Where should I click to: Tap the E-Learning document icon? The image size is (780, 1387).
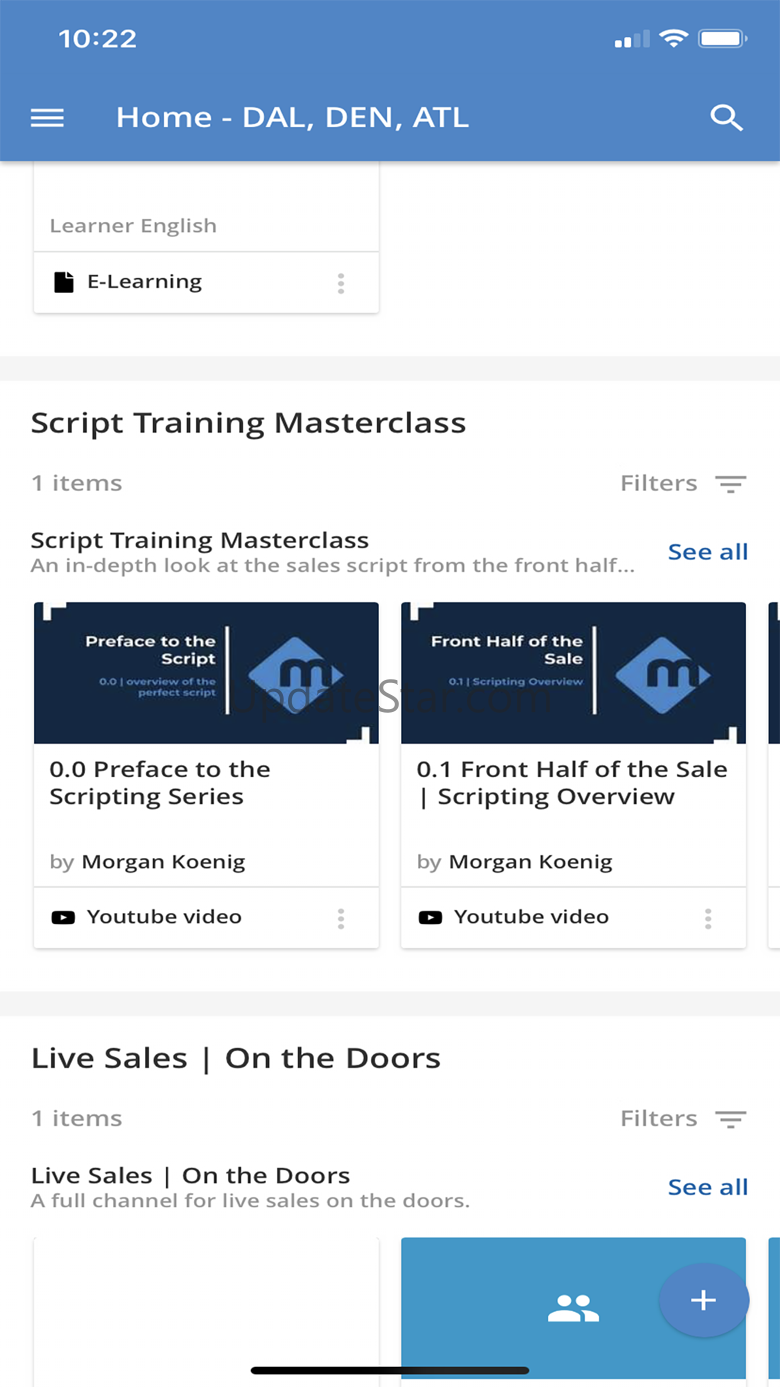(63, 283)
